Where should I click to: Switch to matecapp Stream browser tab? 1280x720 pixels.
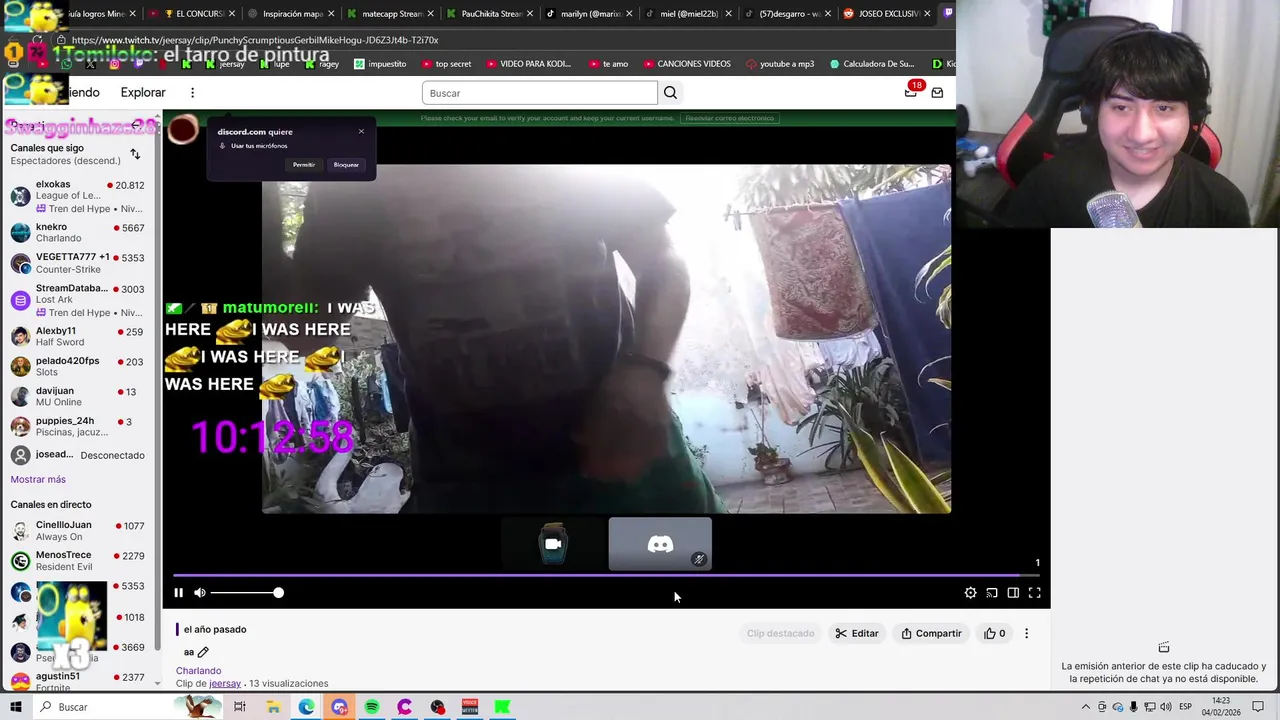pos(390,14)
